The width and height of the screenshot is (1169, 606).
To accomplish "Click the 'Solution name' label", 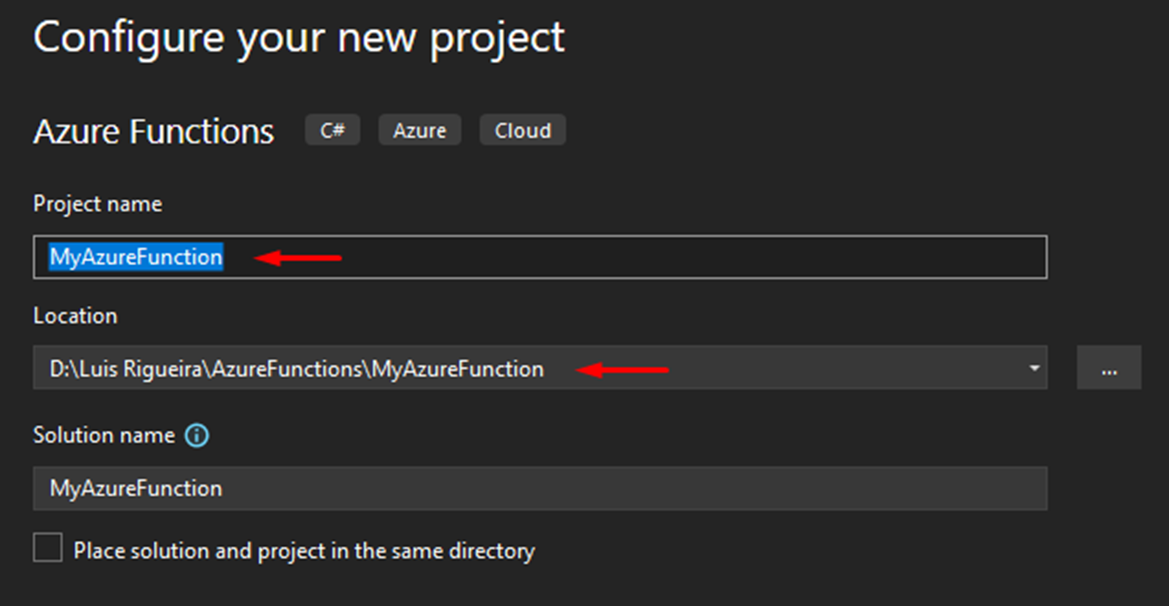I will [104, 436].
